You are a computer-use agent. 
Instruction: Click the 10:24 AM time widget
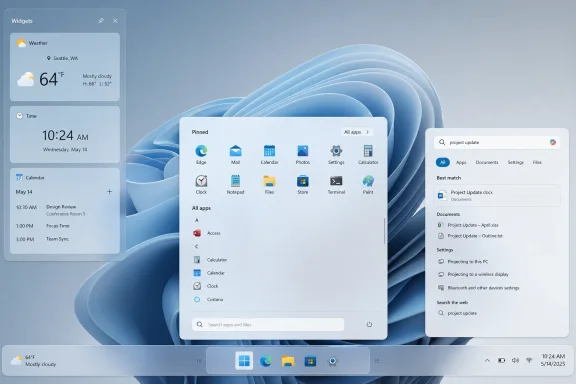coord(65,134)
